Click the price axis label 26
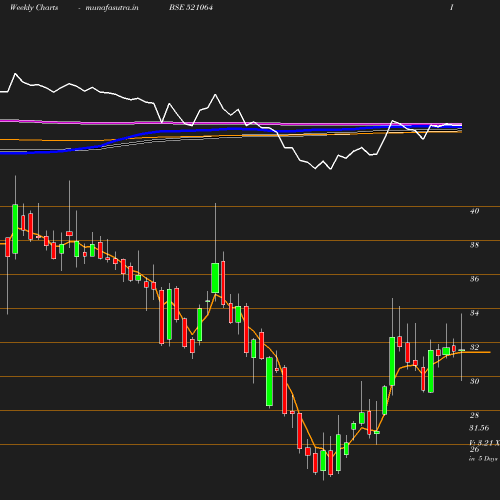500x500 pixels. 474,449
